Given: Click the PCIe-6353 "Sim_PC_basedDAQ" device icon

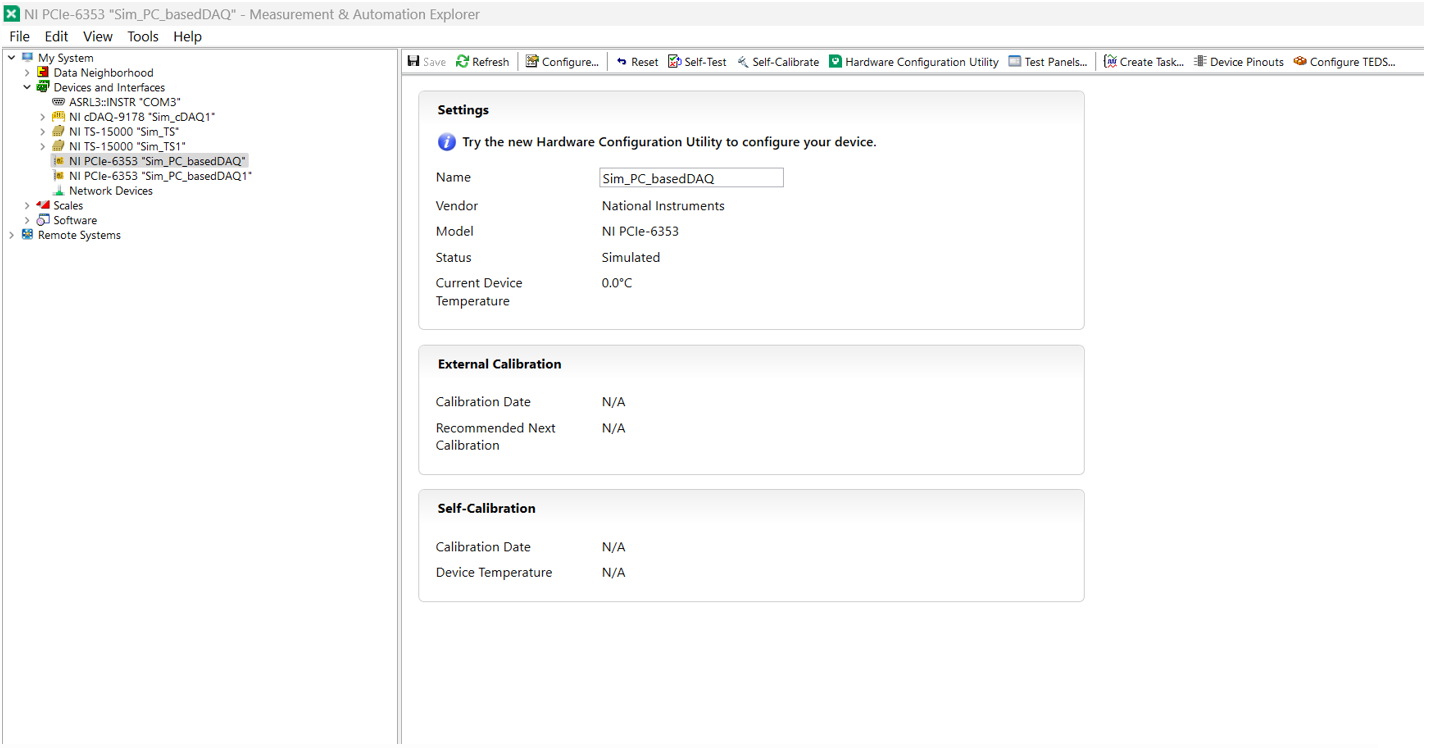Looking at the screenshot, I should pyautogui.click(x=59, y=161).
